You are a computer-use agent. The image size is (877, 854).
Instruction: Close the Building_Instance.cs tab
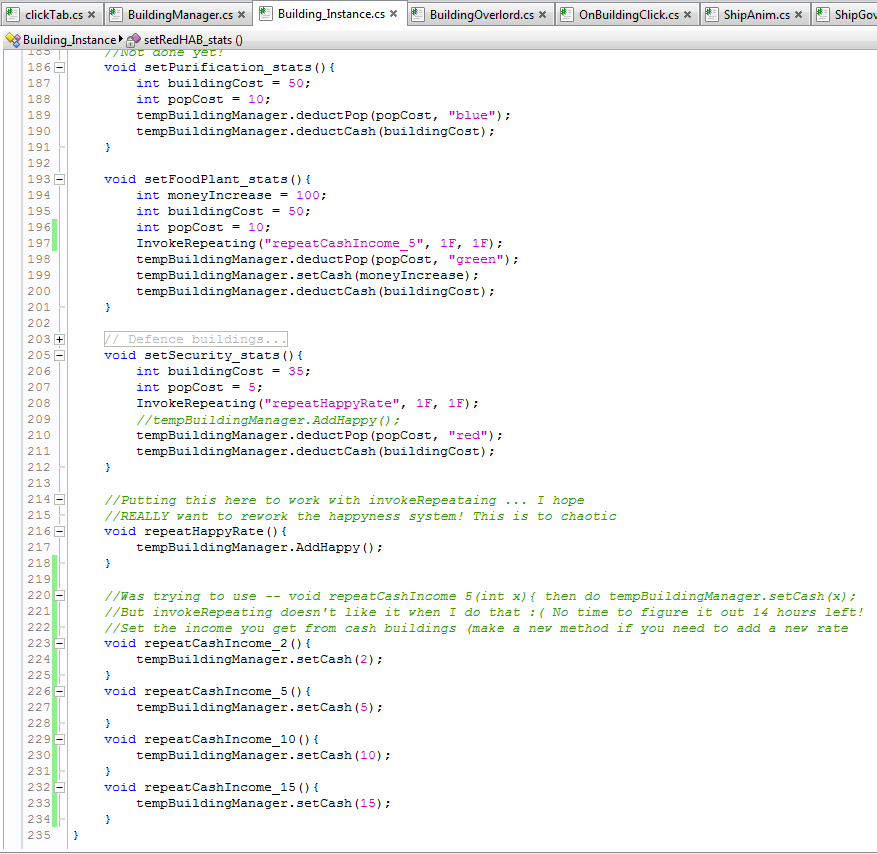click(x=393, y=14)
